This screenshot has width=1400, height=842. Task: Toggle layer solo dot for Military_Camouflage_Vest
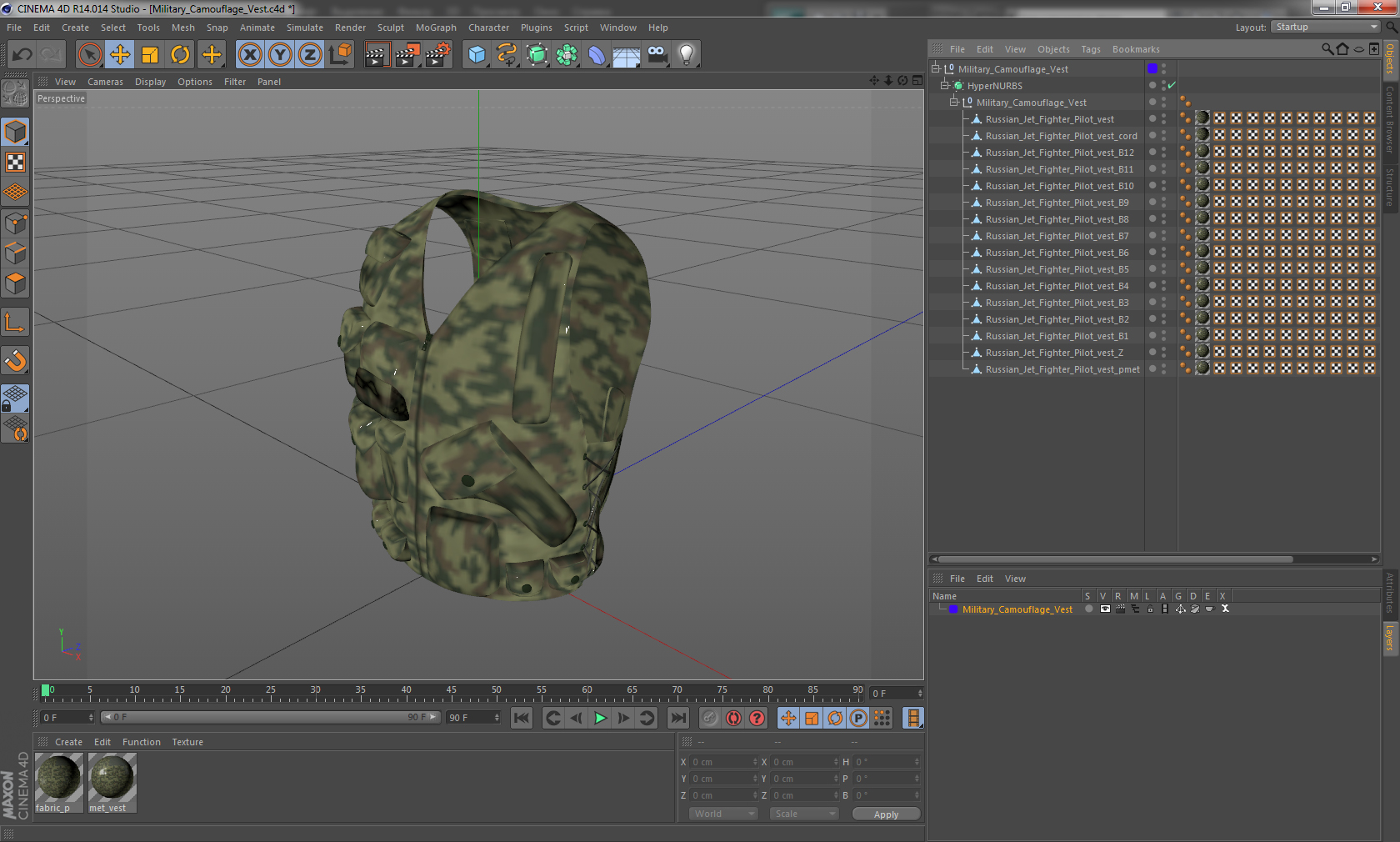(x=1088, y=609)
